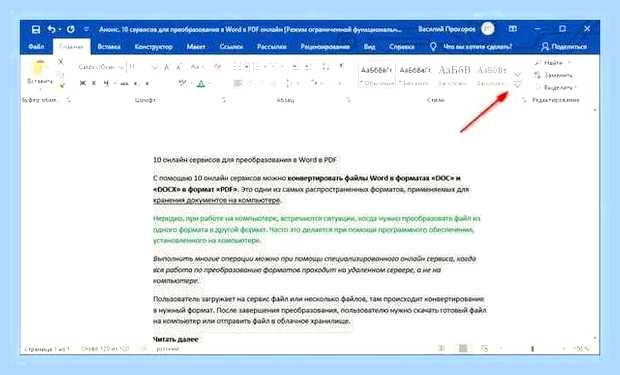The image size is (620, 375).
Task: Switch to the Макет tab
Action: pyautogui.click(x=196, y=47)
